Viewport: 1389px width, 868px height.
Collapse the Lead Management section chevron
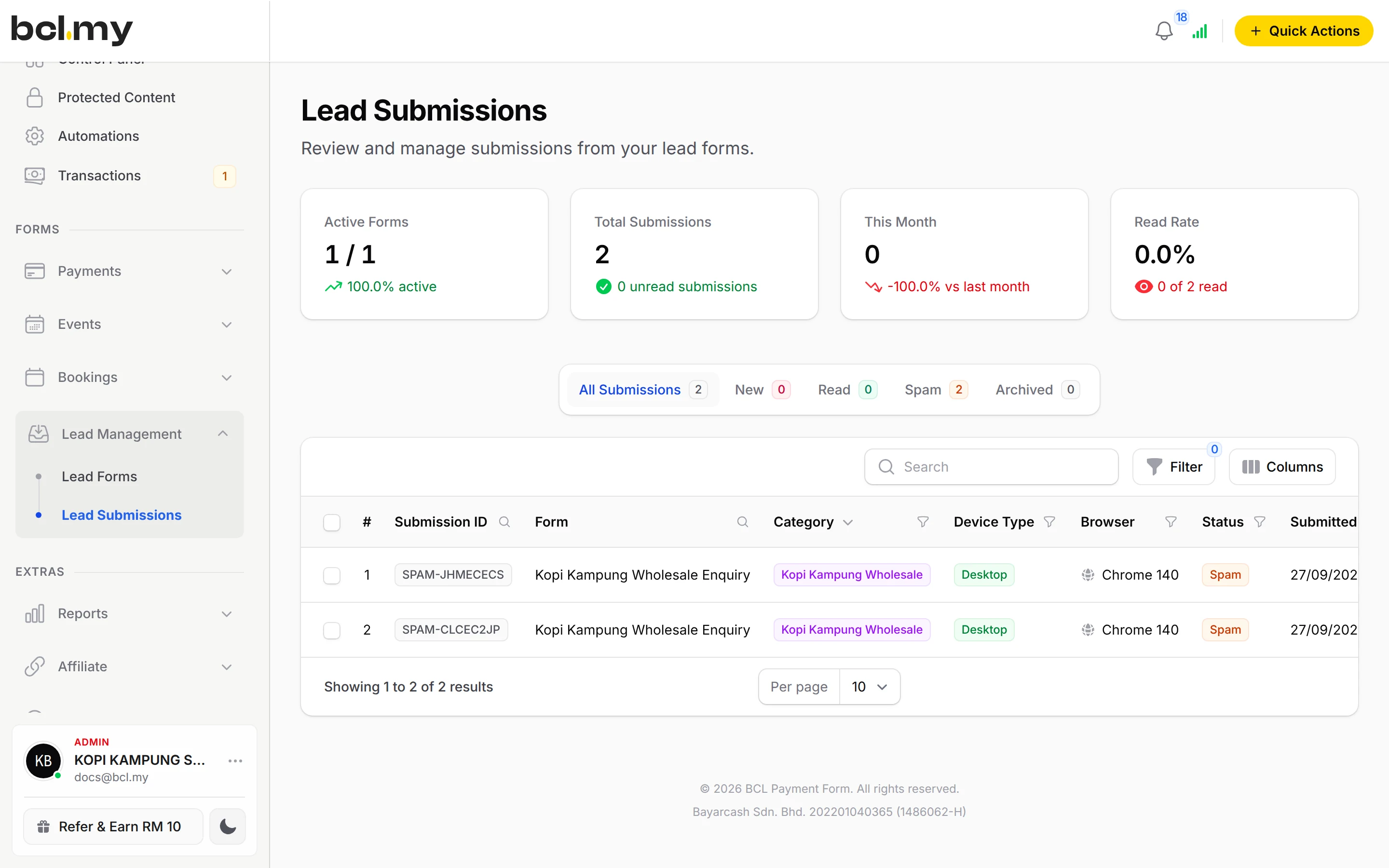tap(223, 434)
